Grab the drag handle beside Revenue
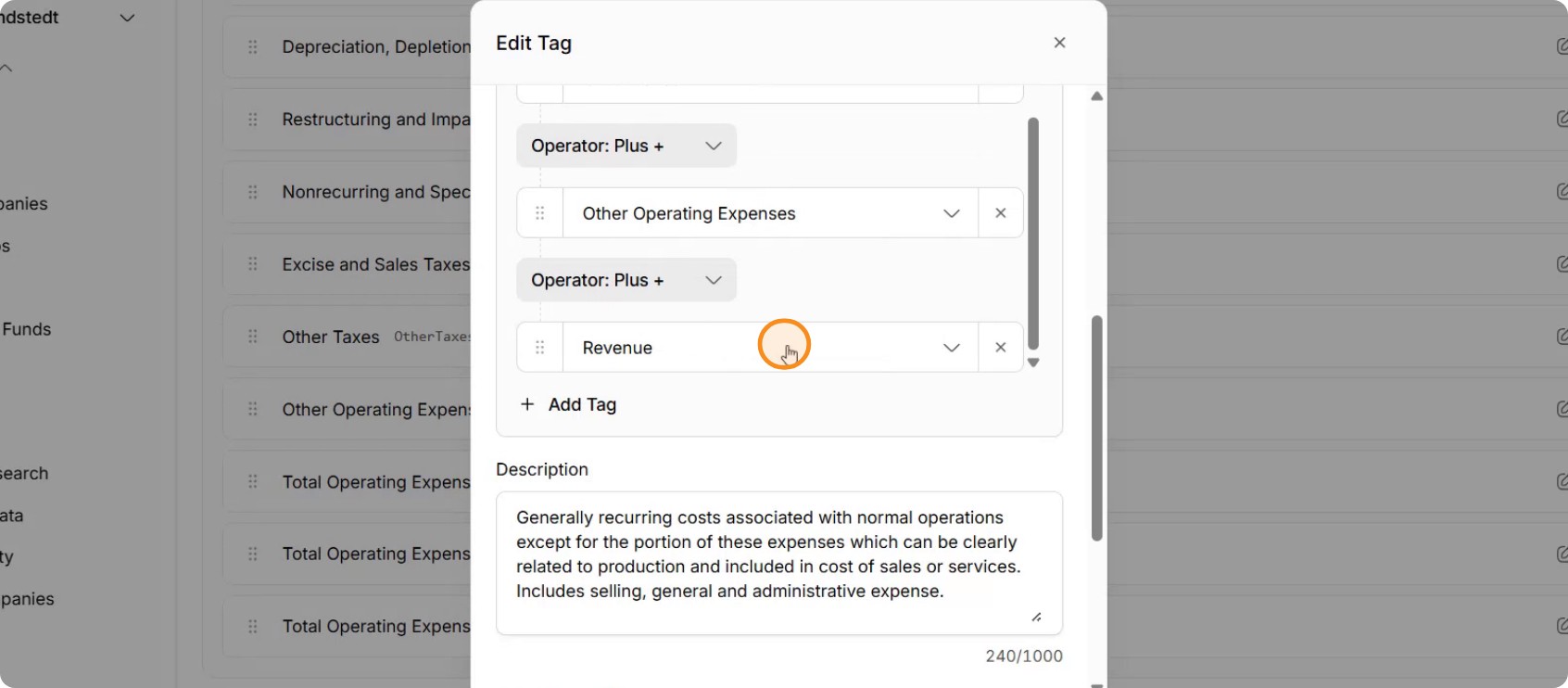The width and height of the screenshot is (1568, 688). pyautogui.click(x=540, y=348)
